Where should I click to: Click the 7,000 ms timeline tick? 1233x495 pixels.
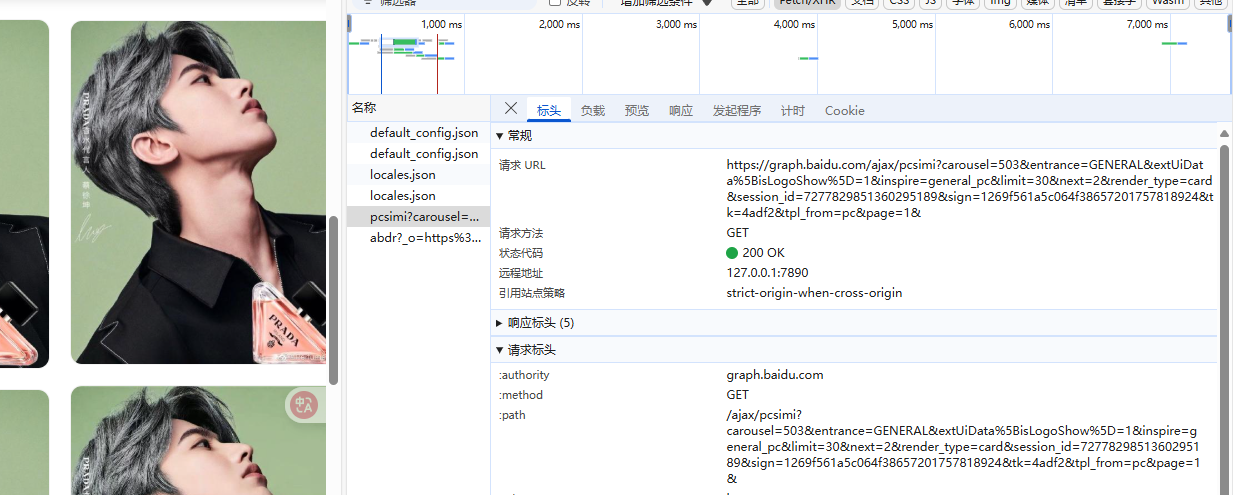[1146, 24]
